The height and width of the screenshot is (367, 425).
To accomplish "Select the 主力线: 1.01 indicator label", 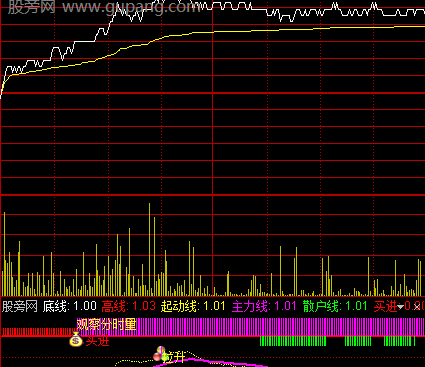I will point(264,306).
